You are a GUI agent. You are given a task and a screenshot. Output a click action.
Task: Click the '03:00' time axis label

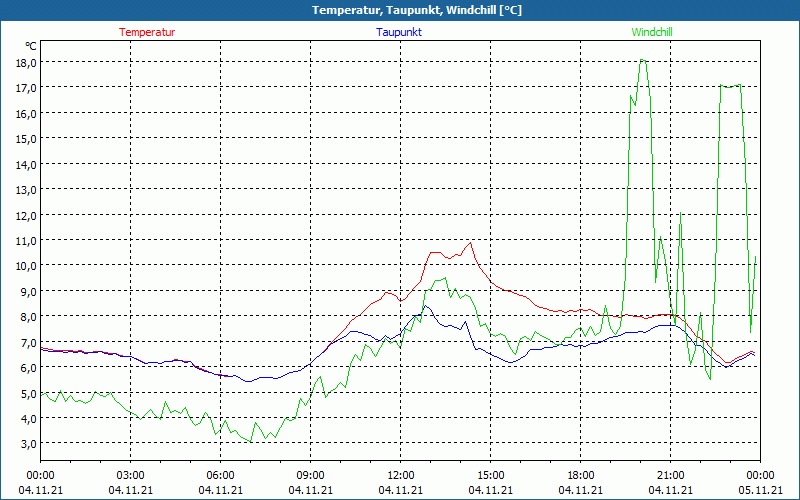tap(130, 476)
